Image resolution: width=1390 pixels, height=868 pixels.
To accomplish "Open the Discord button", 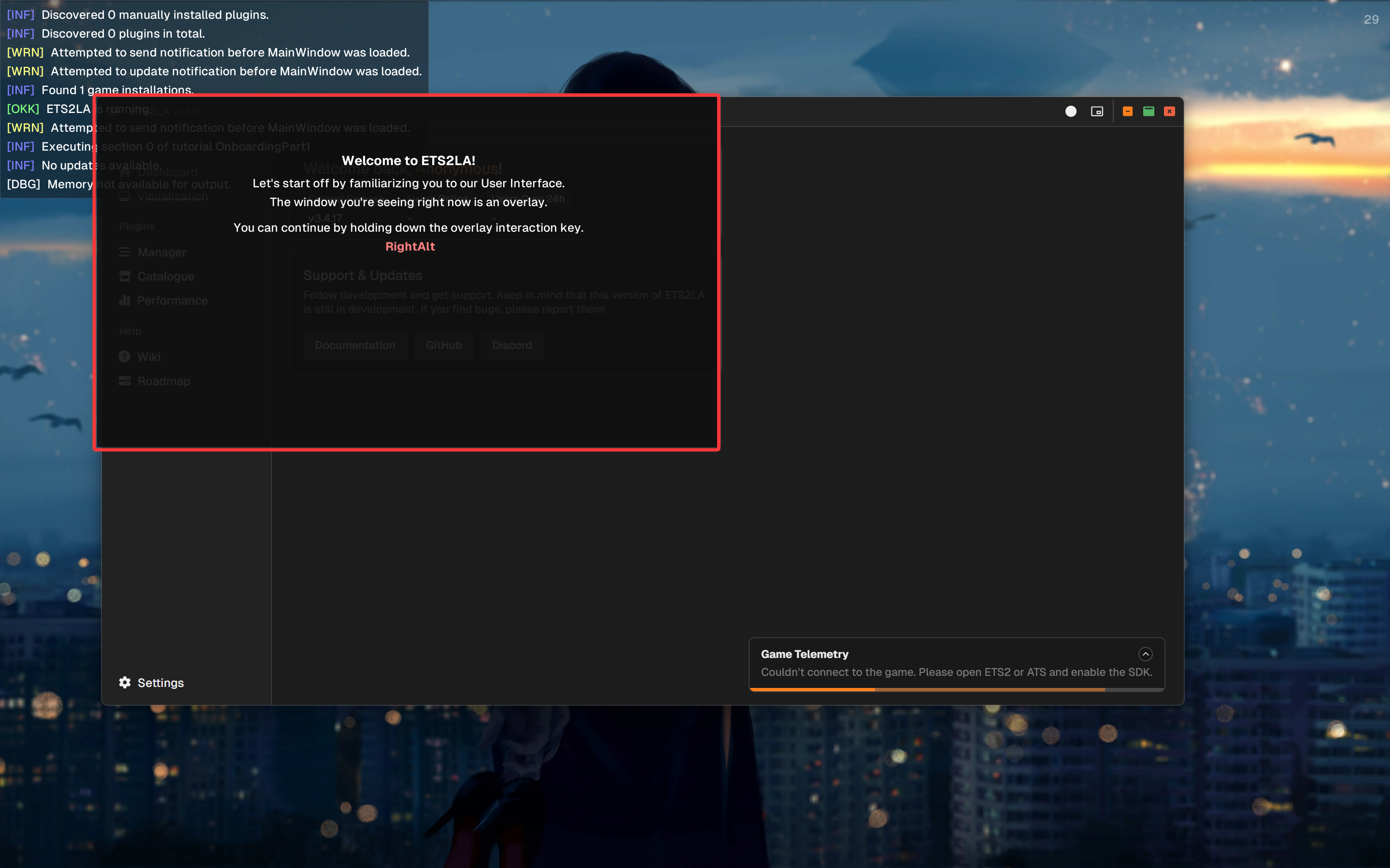I will click(x=512, y=345).
